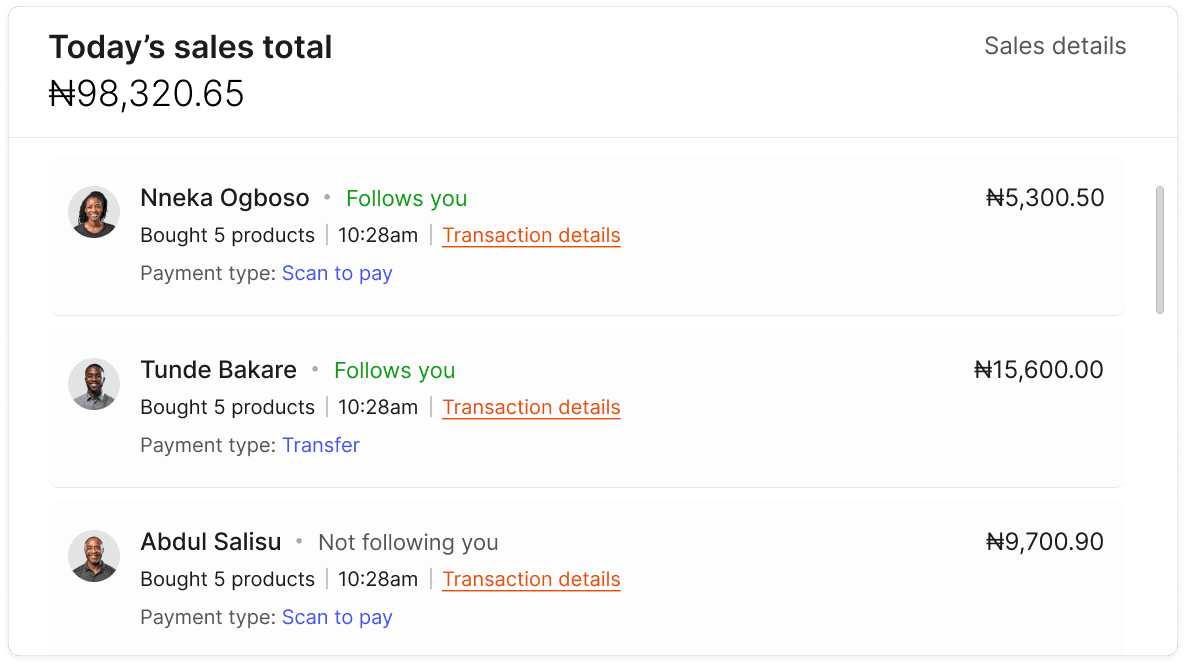The height and width of the screenshot is (666, 1186).
Task: Open Transaction details for Tunde Bakare
Action: tap(531, 407)
